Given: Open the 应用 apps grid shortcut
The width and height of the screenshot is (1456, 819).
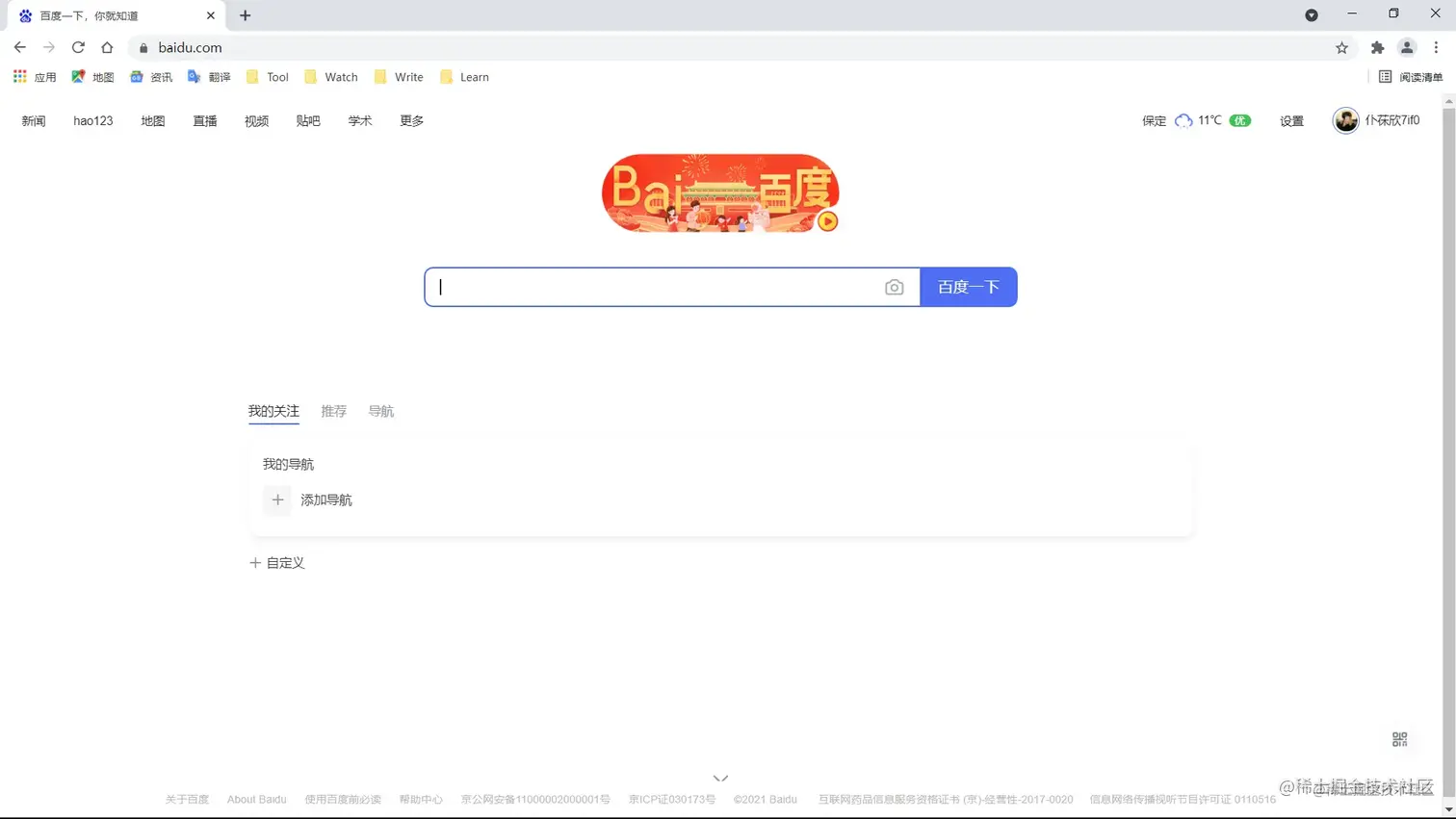Looking at the screenshot, I should pyautogui.click(x=35, y=77).
